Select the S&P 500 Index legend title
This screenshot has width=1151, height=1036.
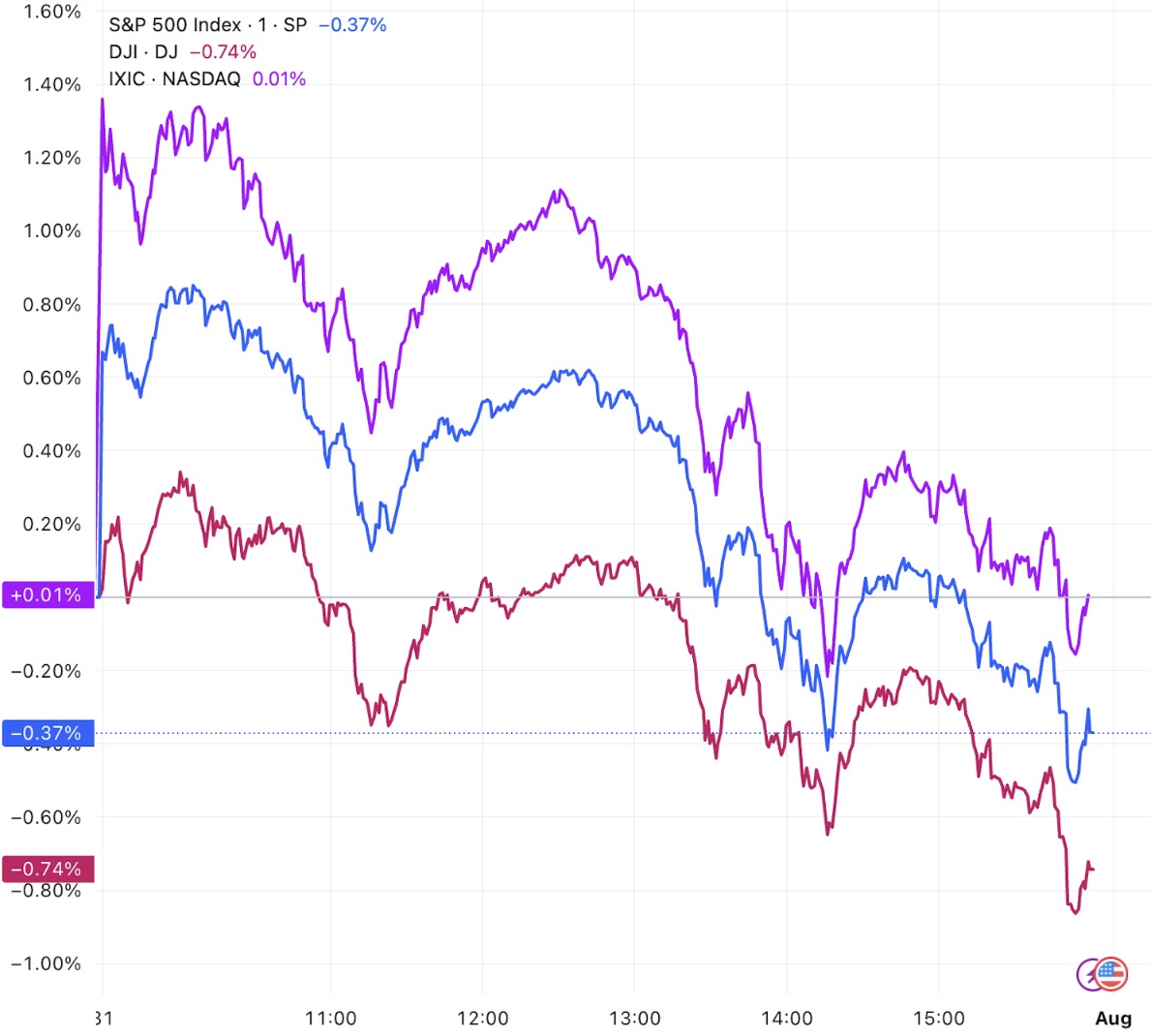click(x=208, y=25)
